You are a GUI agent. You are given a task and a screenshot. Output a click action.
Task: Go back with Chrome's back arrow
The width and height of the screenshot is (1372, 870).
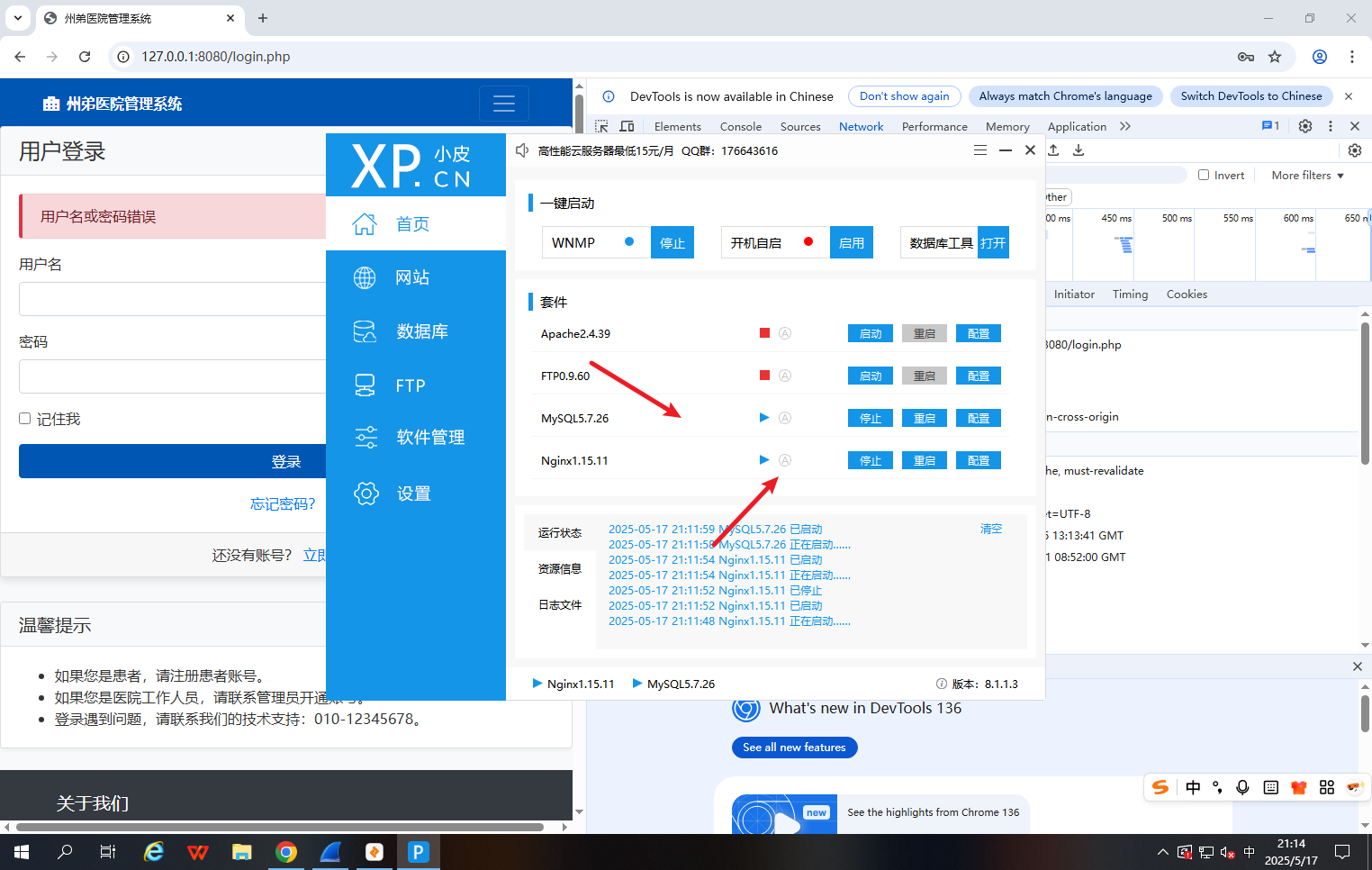[20, 57]
